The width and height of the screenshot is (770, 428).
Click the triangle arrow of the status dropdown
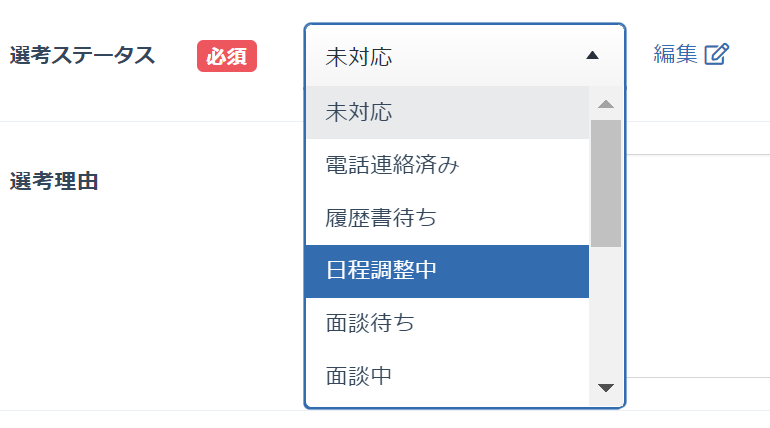click(592, 56)
